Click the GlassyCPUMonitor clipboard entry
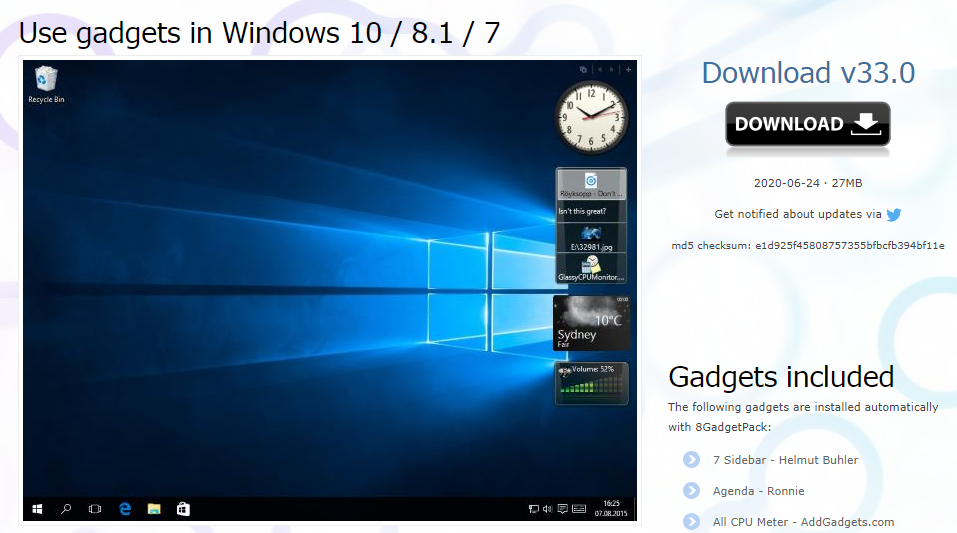957x533 pixels. pos(591,268)
